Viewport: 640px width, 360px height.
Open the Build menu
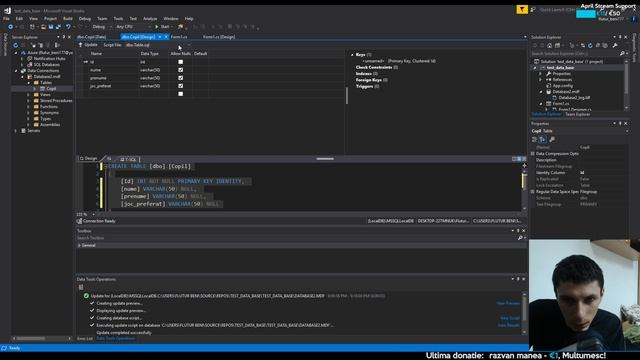point(68,18)
